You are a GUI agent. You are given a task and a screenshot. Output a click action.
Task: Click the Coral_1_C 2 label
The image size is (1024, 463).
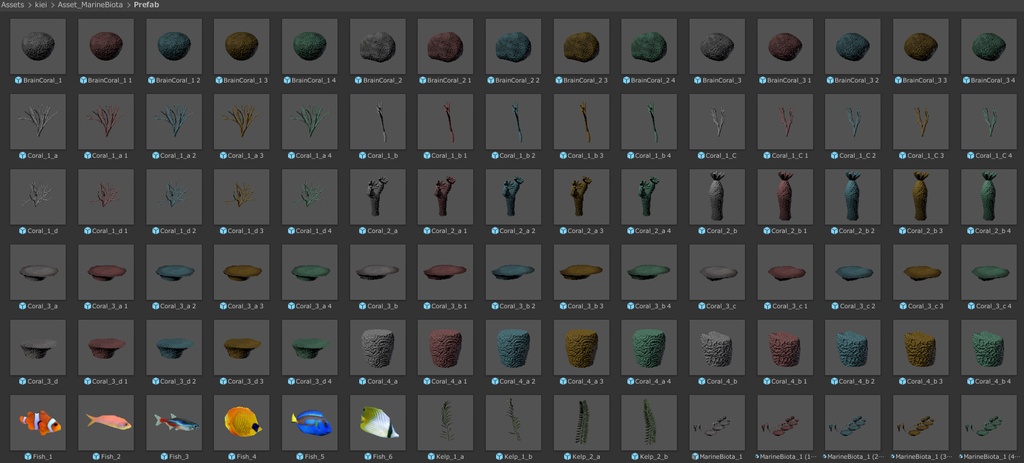pyautogui.click(x=857, y=155)
